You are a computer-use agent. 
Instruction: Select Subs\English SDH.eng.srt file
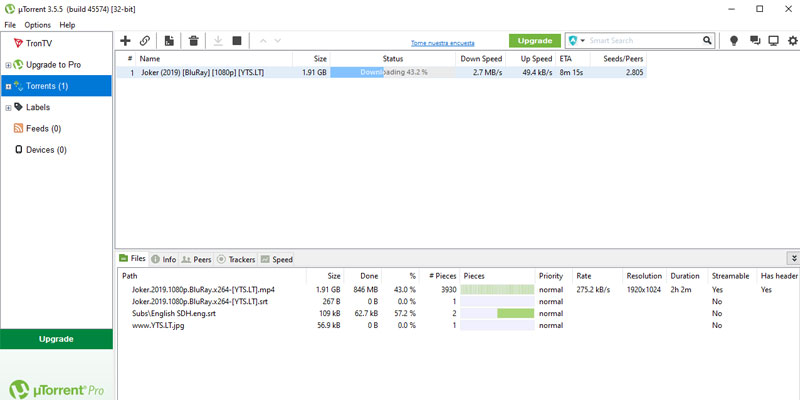[x=173, y=313]
